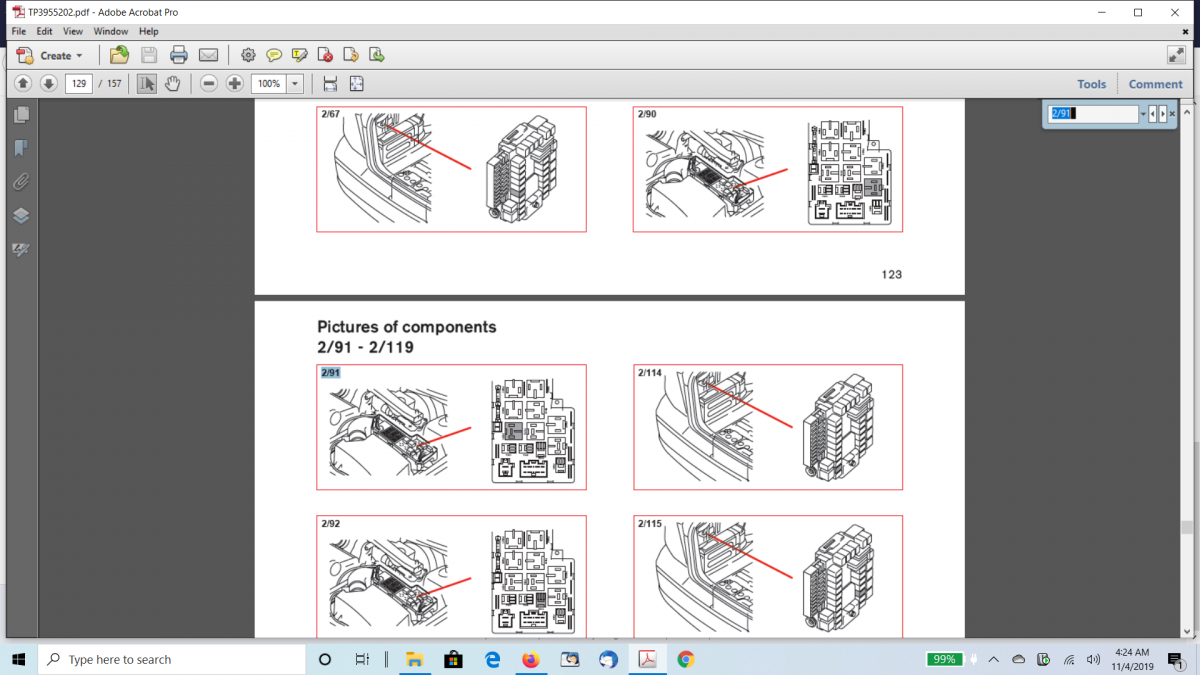This screenshot has width=1200, height=675.
Task: Click the Print file icon
Action: 178,55
